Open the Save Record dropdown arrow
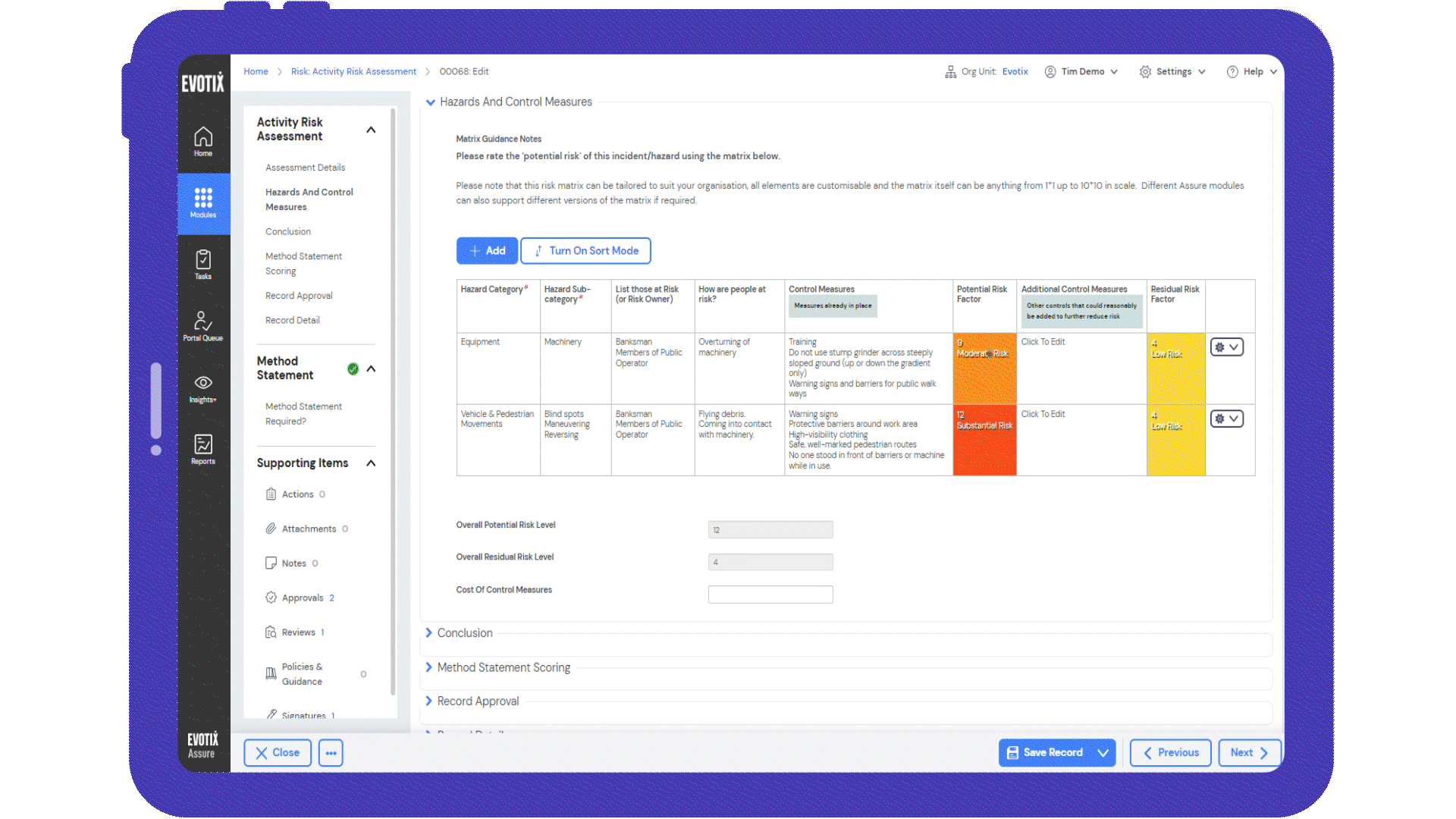The image size is (1456, 819). (1103, 752)
